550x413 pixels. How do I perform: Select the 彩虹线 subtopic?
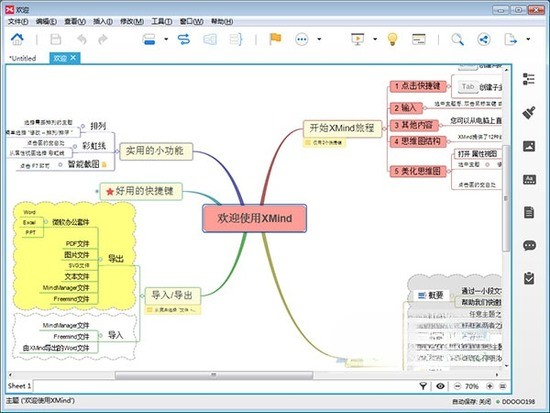coord(94,146)
